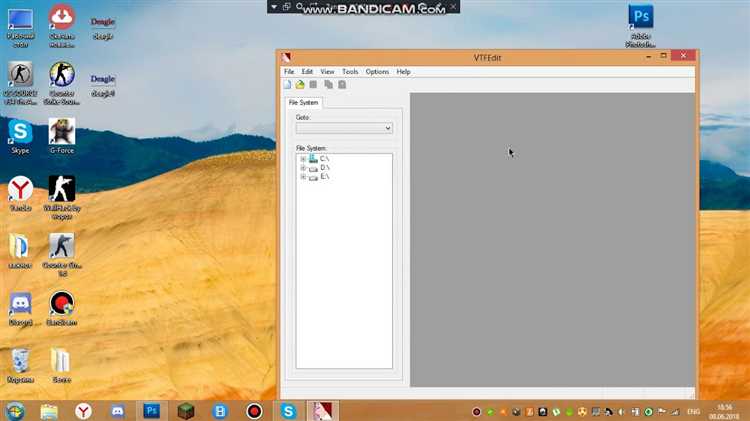Click the Copy toolbar icon
Image resolution: width=750 pixels, height=421 pixels.
pyautogui.click(x=328, y=85)
